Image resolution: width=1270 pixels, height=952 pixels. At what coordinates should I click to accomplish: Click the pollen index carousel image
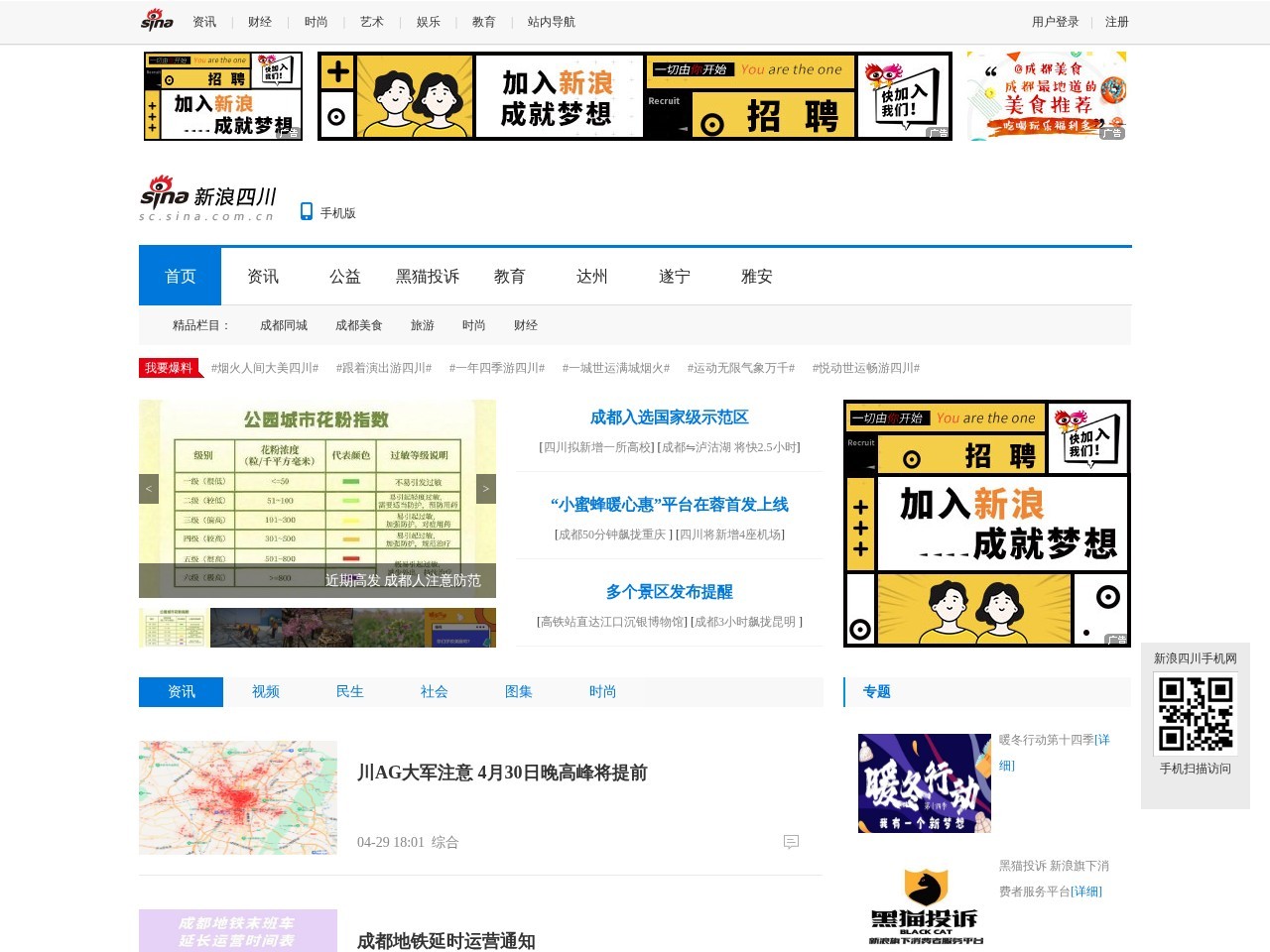click(x=317, y=499)
